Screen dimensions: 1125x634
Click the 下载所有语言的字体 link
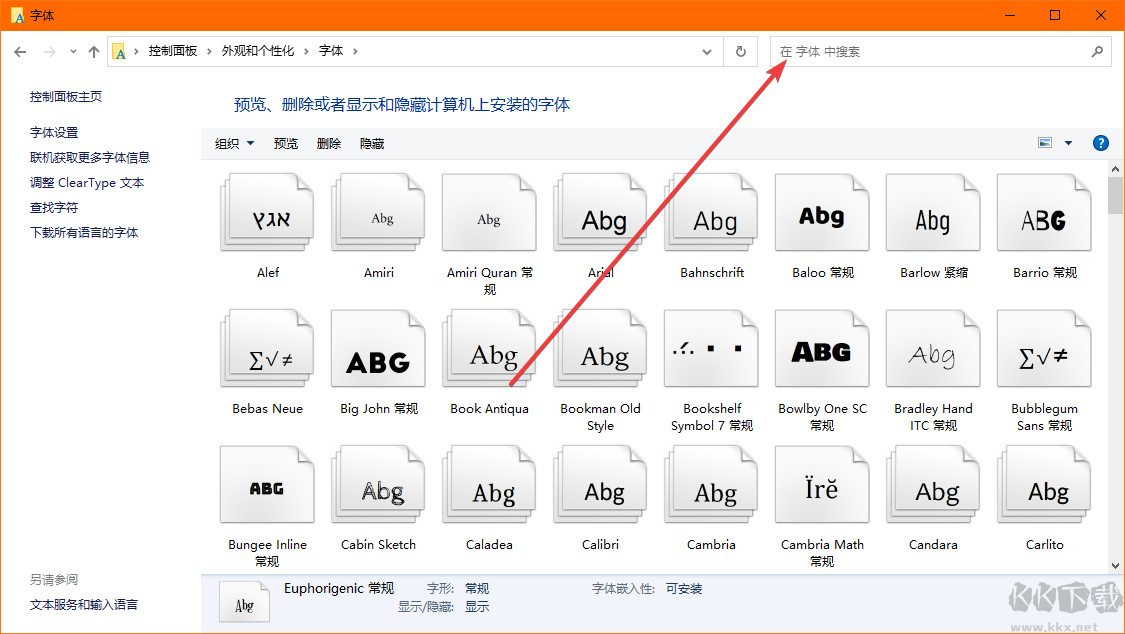click(85, 232)
